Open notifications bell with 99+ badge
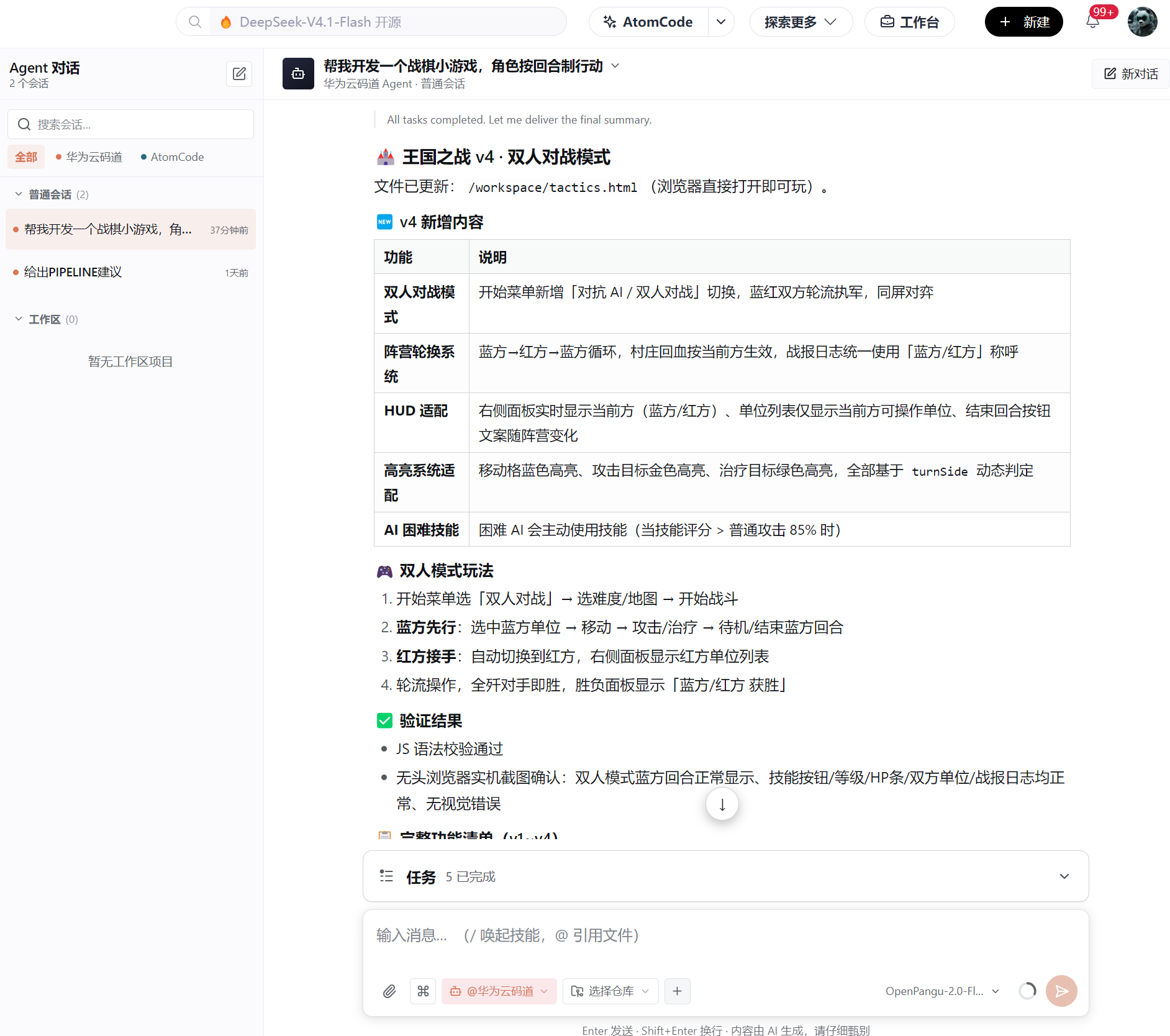 coord(1093,22)
